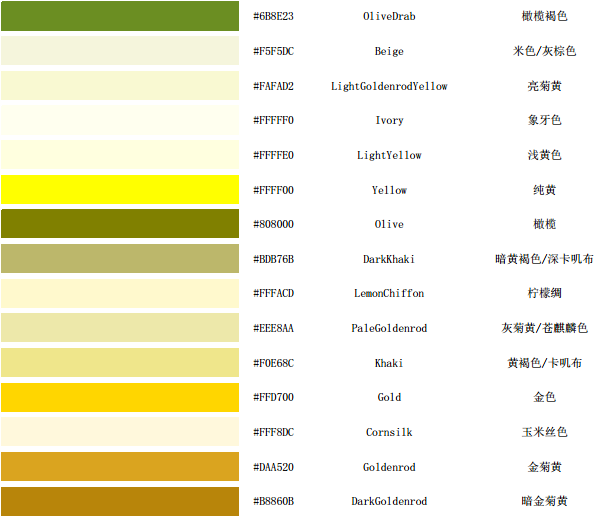Click Chinese label 金菊黄
The height and width of the screenshot is (518, 603).
pos(544,467)
